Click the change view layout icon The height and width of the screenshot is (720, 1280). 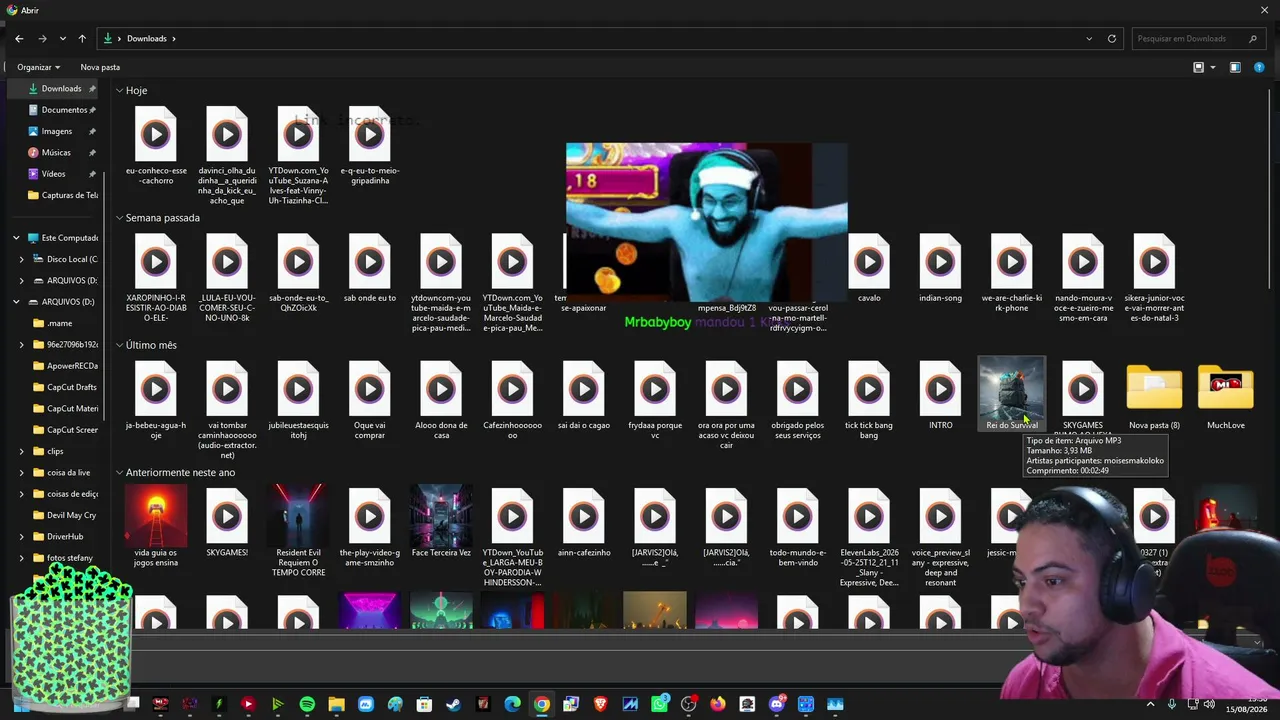pos(1198,67)
